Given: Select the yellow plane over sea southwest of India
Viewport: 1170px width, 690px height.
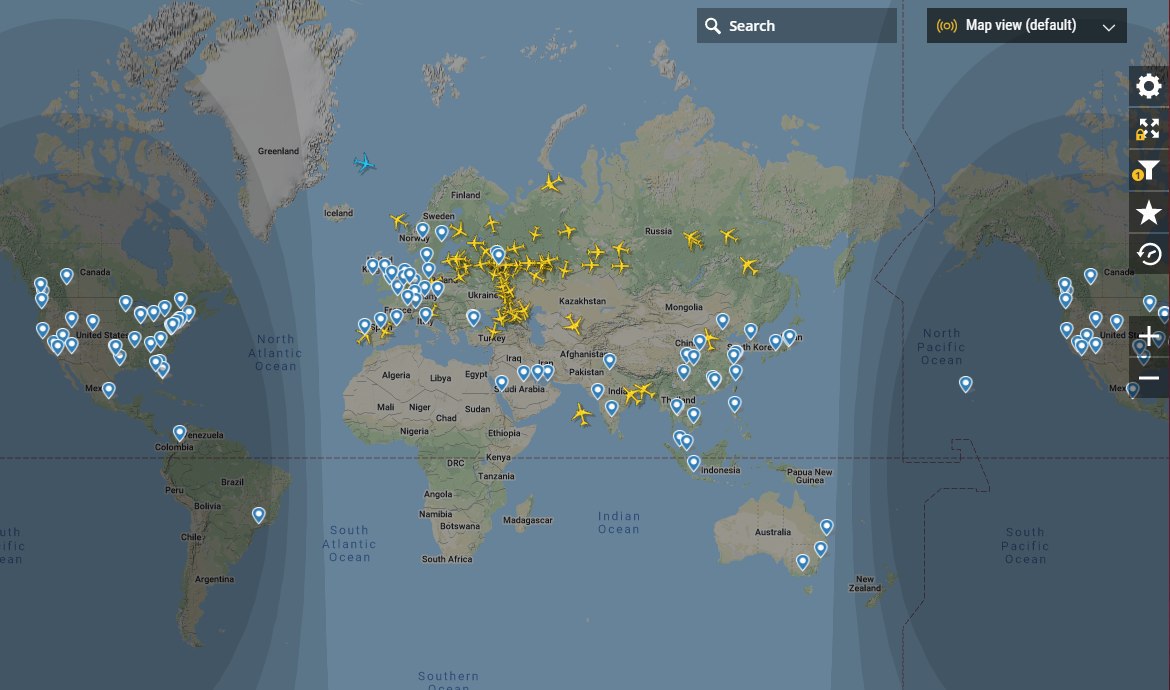Looking at the screenshot, I should (x=582, y=414).
